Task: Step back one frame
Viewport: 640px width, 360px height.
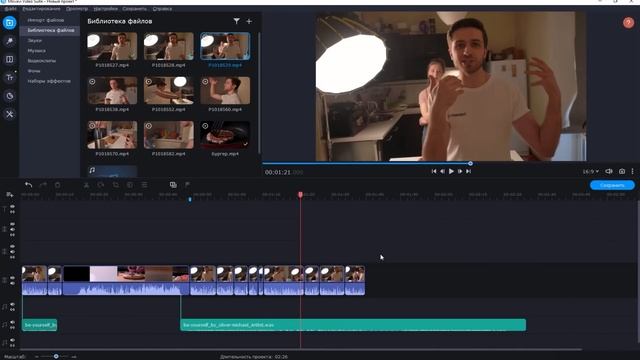Action: 442,171
